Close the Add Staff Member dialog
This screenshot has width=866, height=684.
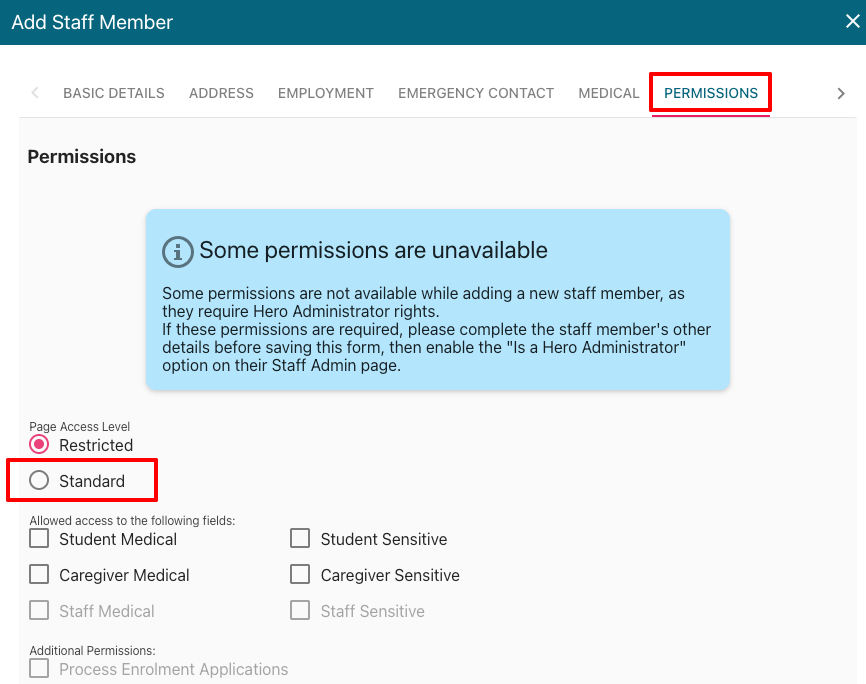coord(852,21)
